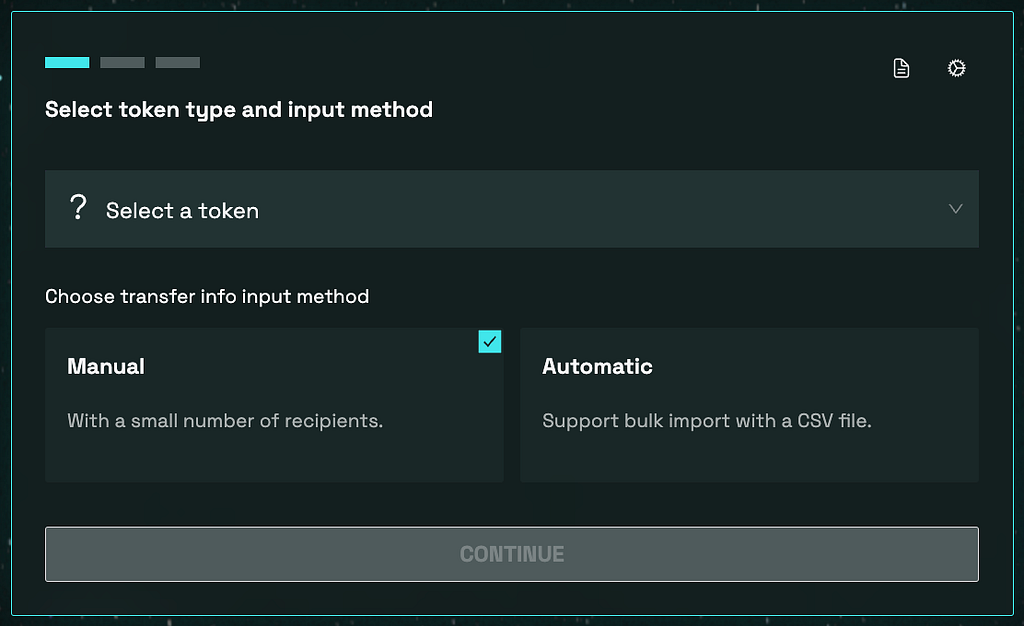Choose the Automatic input method card

(x=749, y=405)
